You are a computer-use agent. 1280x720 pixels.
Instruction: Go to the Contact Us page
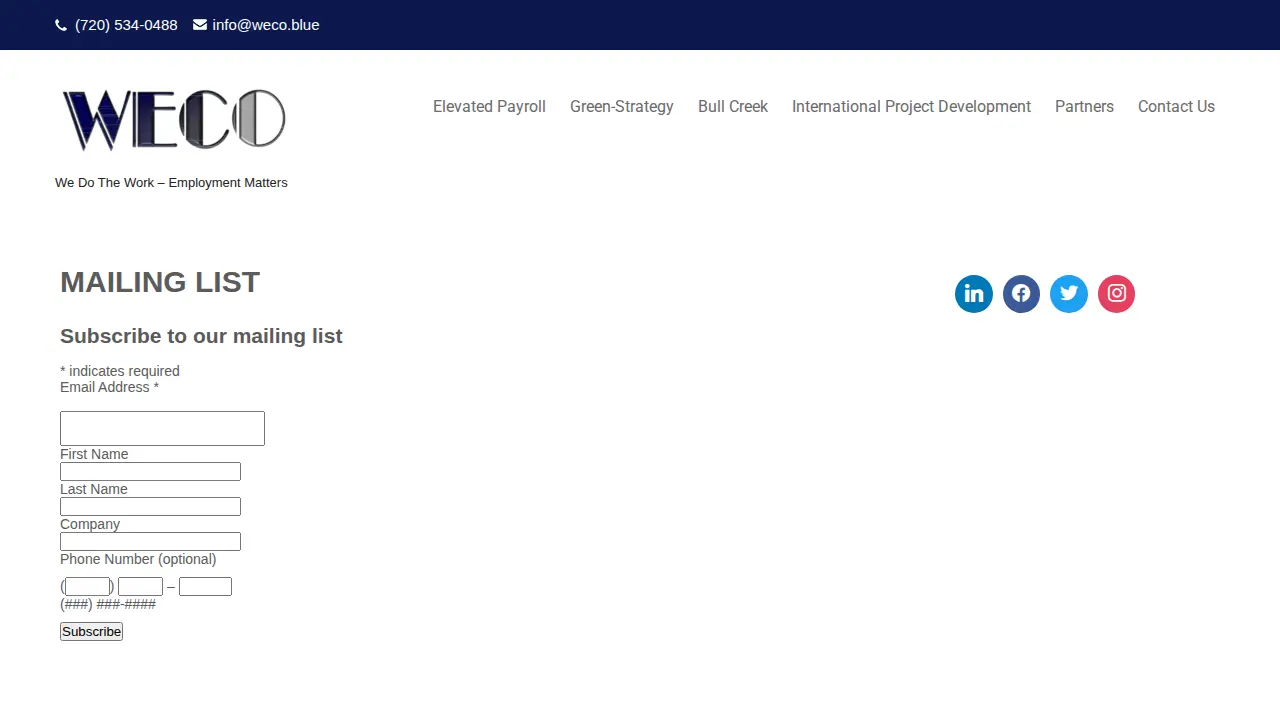[1176, 106]
